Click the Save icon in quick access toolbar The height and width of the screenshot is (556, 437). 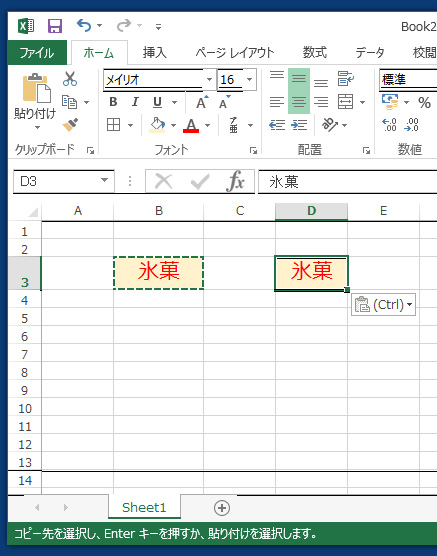pyautogui.click(x=55, y=26)
